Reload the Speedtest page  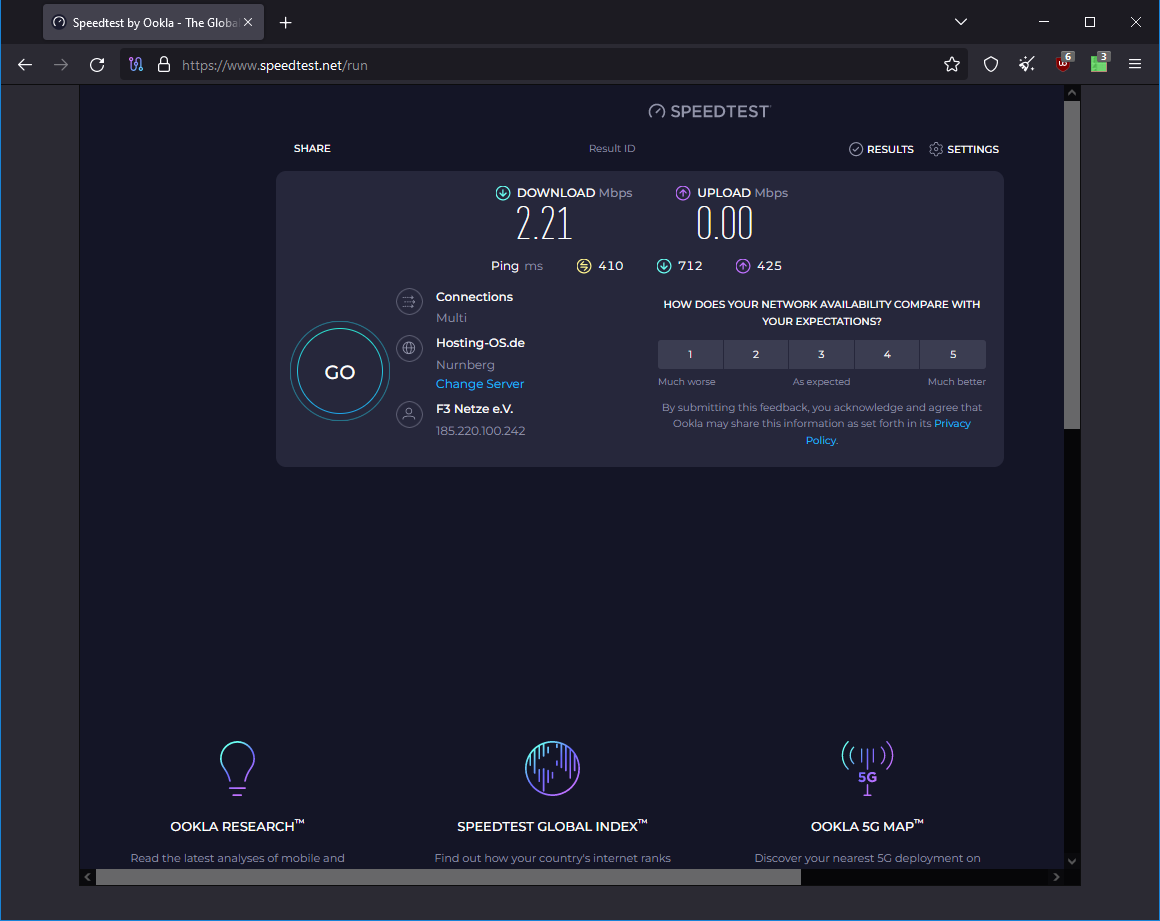(97, 65)
